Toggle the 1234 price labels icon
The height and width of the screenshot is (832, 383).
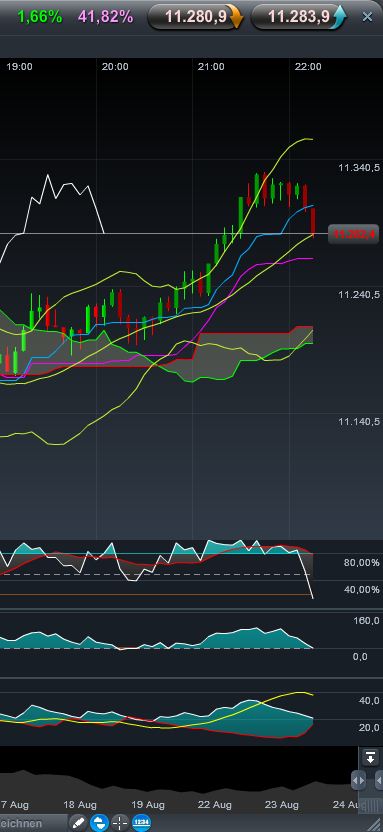click(141, 823)
